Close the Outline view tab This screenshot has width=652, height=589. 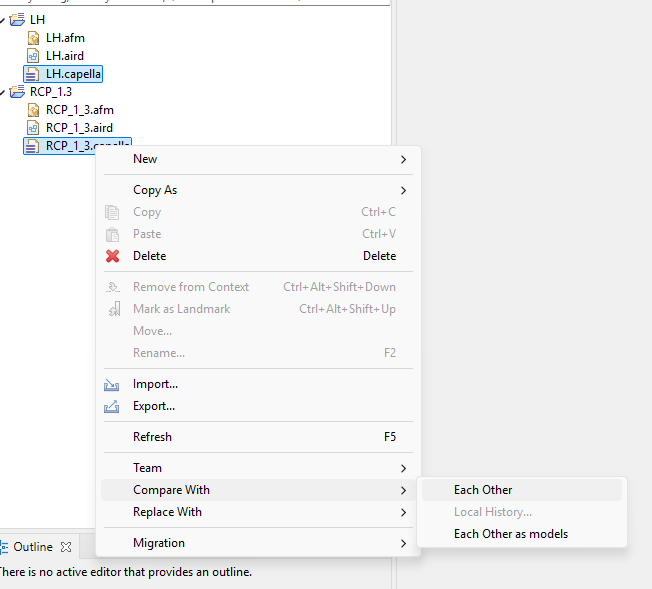tap(66, 548)
